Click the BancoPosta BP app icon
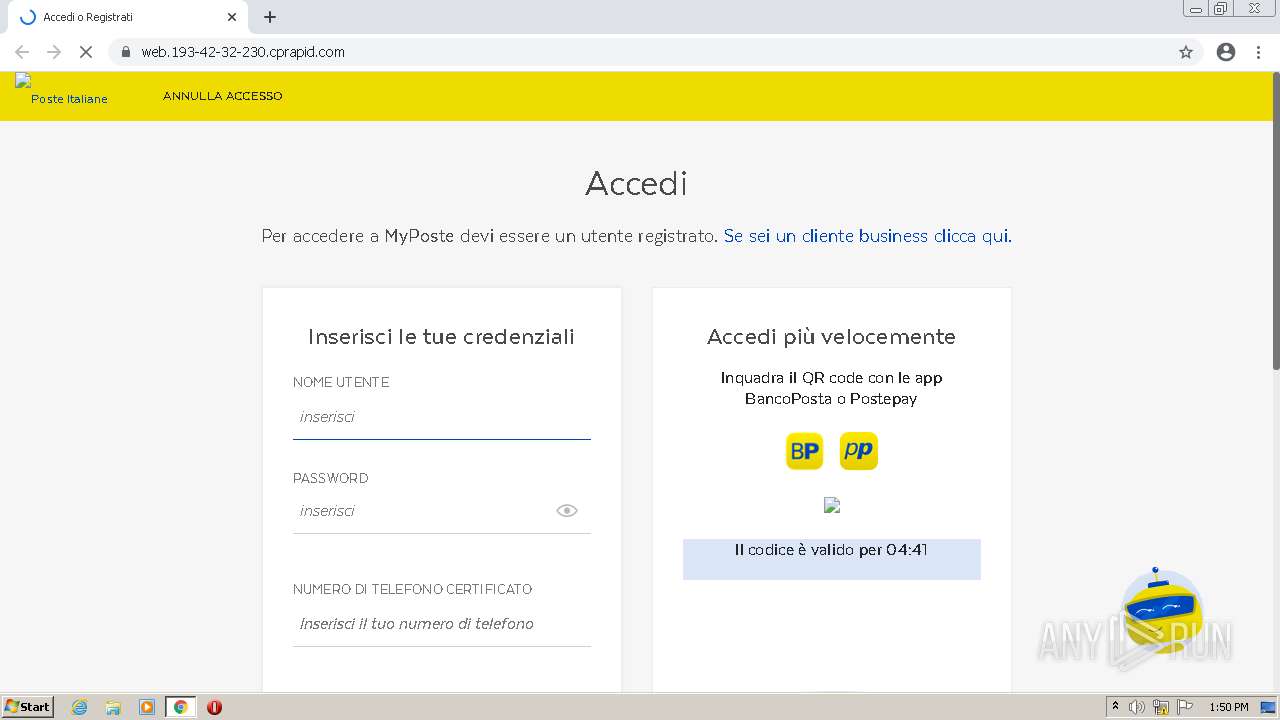1280x720 pixels. point(805,451)
